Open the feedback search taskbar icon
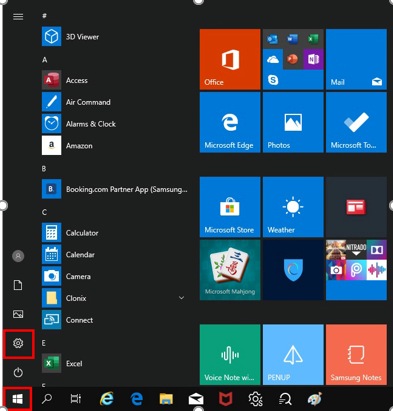Screen dimensions: 393x411 pyautogui.click(x=285, y=399)
